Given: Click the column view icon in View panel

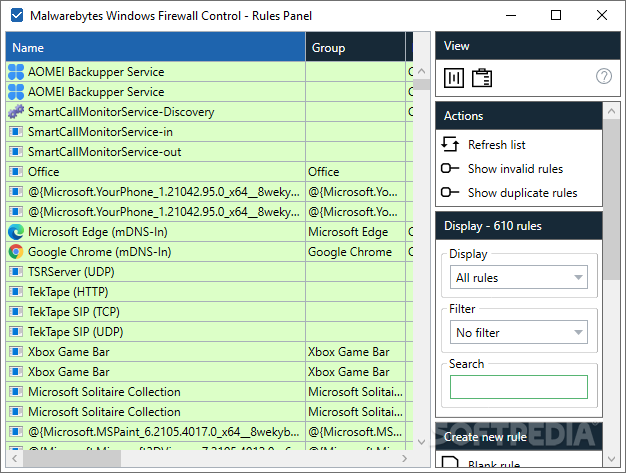Looking at the screenshot, I should [x=454, y=77].
